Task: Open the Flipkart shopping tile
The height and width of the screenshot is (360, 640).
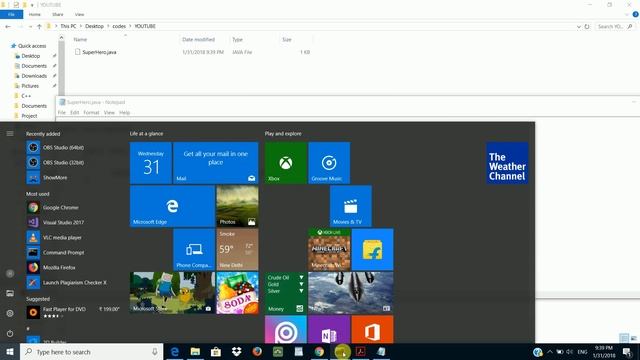Action: 372,249
